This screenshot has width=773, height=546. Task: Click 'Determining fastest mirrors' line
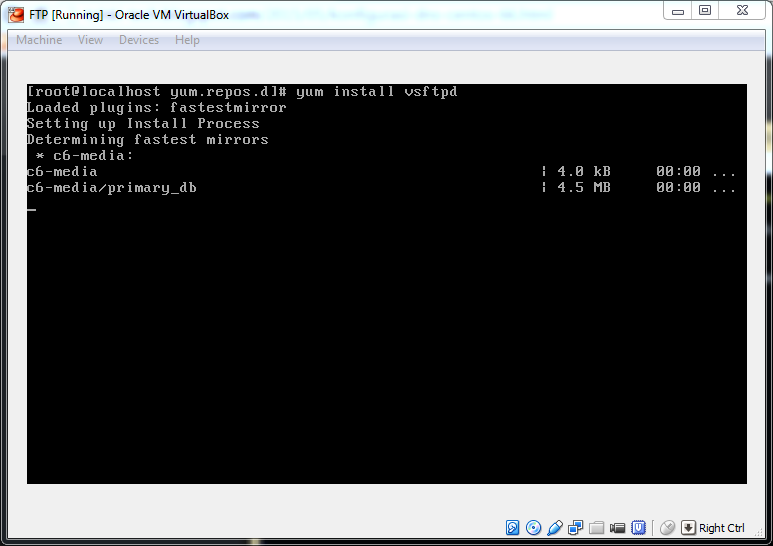147,139
